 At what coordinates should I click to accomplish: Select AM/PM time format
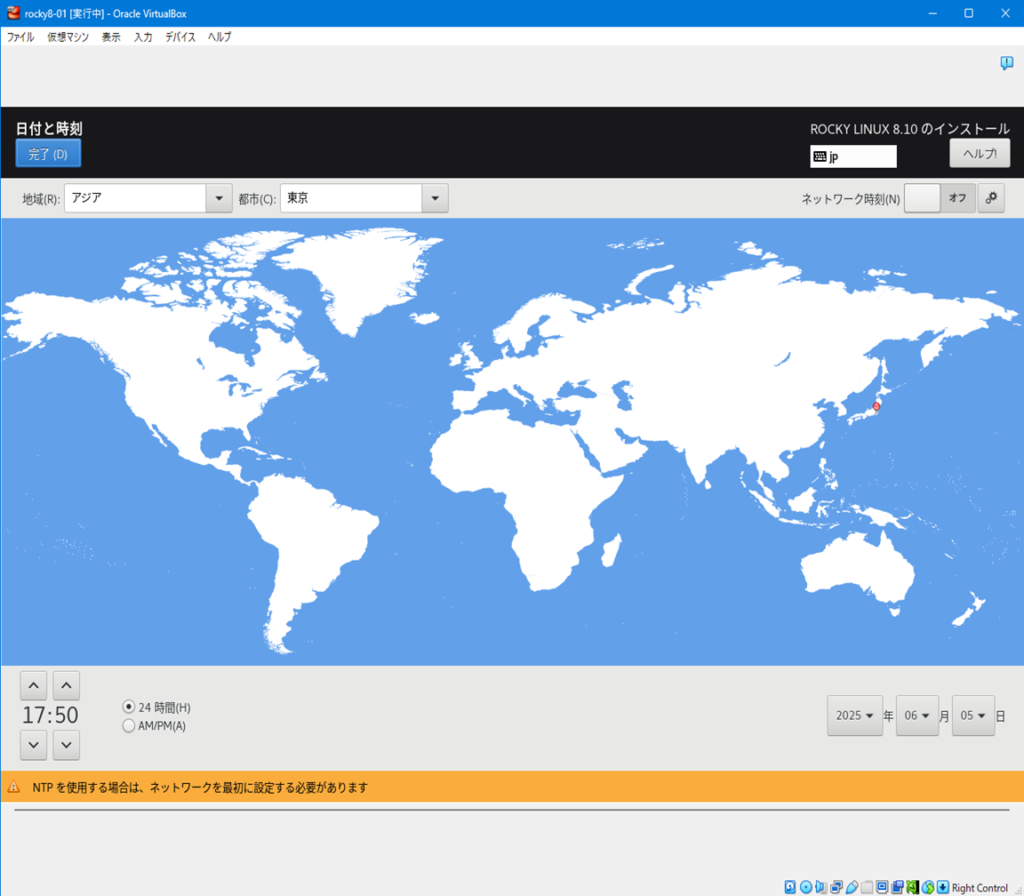pos(154,726)
